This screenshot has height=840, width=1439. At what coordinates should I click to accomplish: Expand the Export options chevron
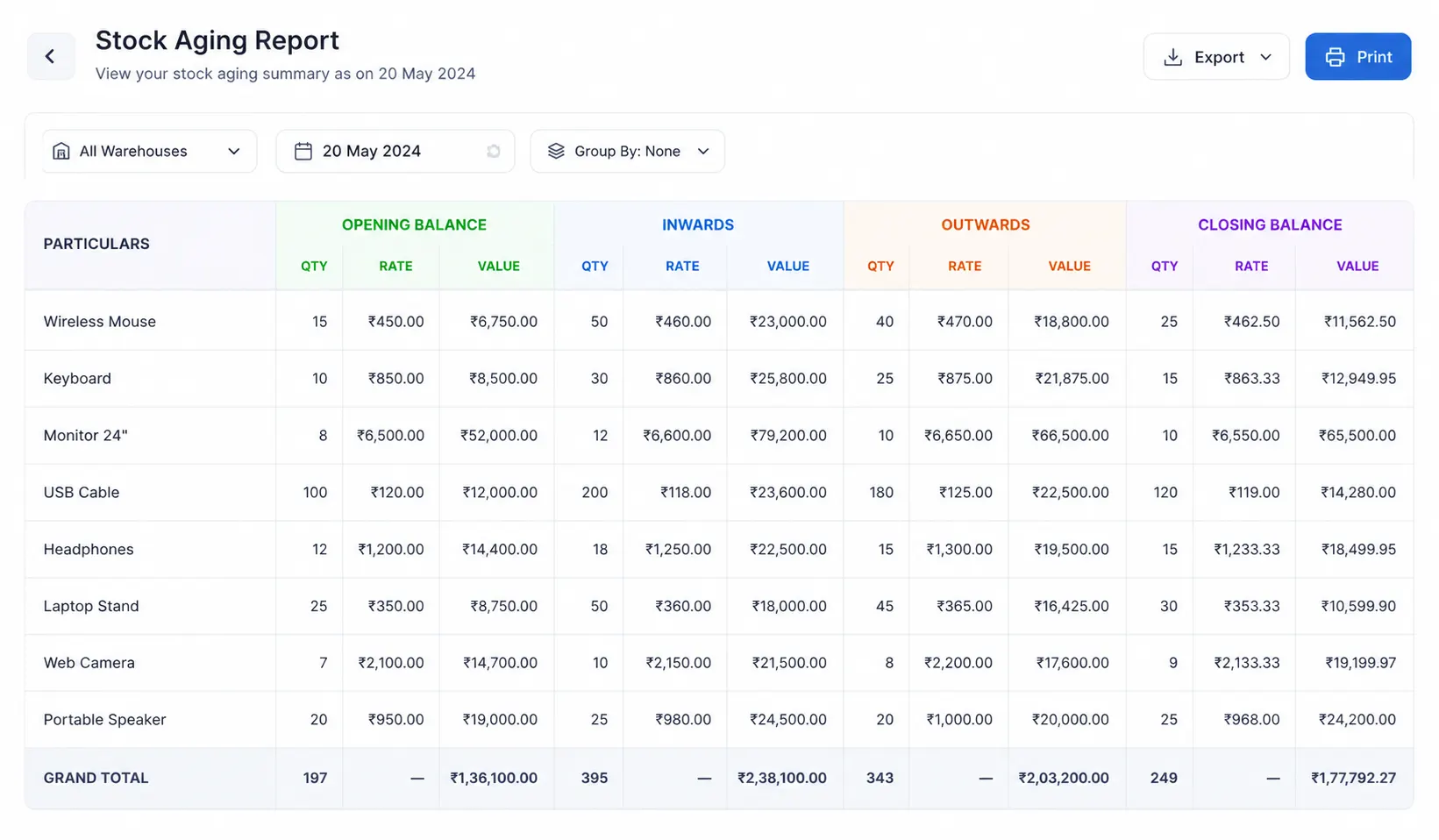(x=1265, y=57)
